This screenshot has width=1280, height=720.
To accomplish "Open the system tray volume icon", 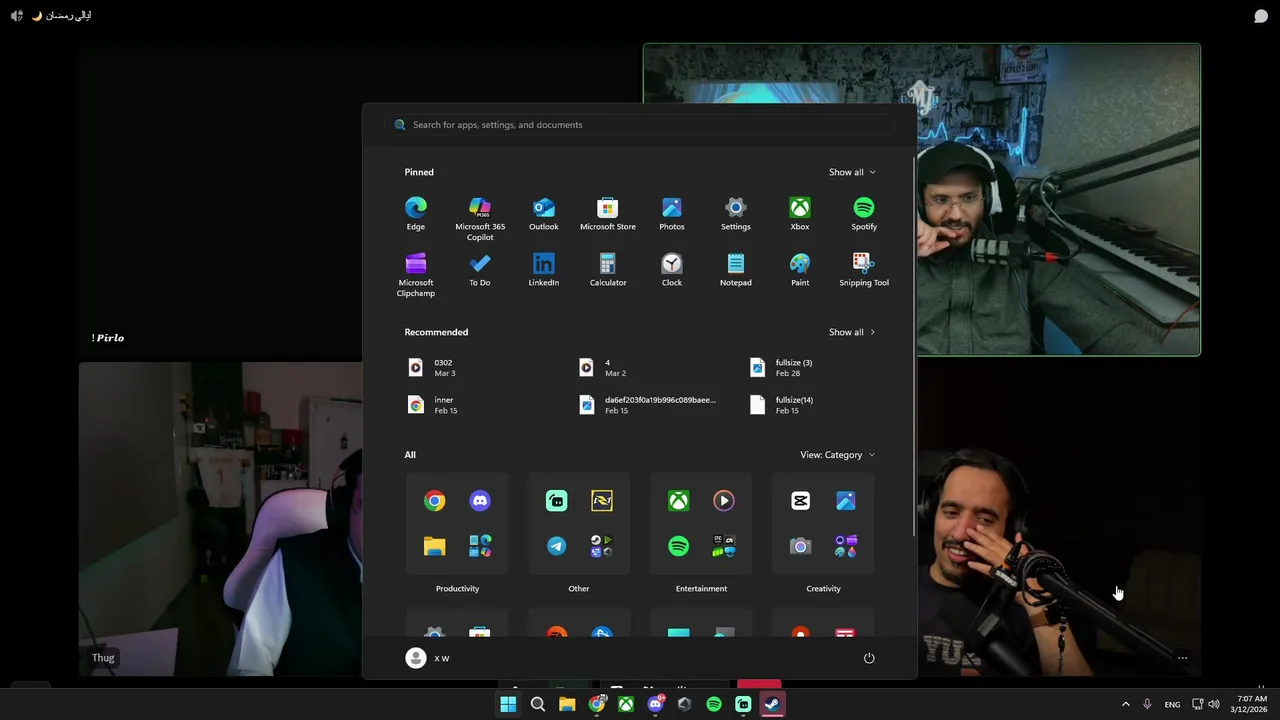I will coord(1214,704).
